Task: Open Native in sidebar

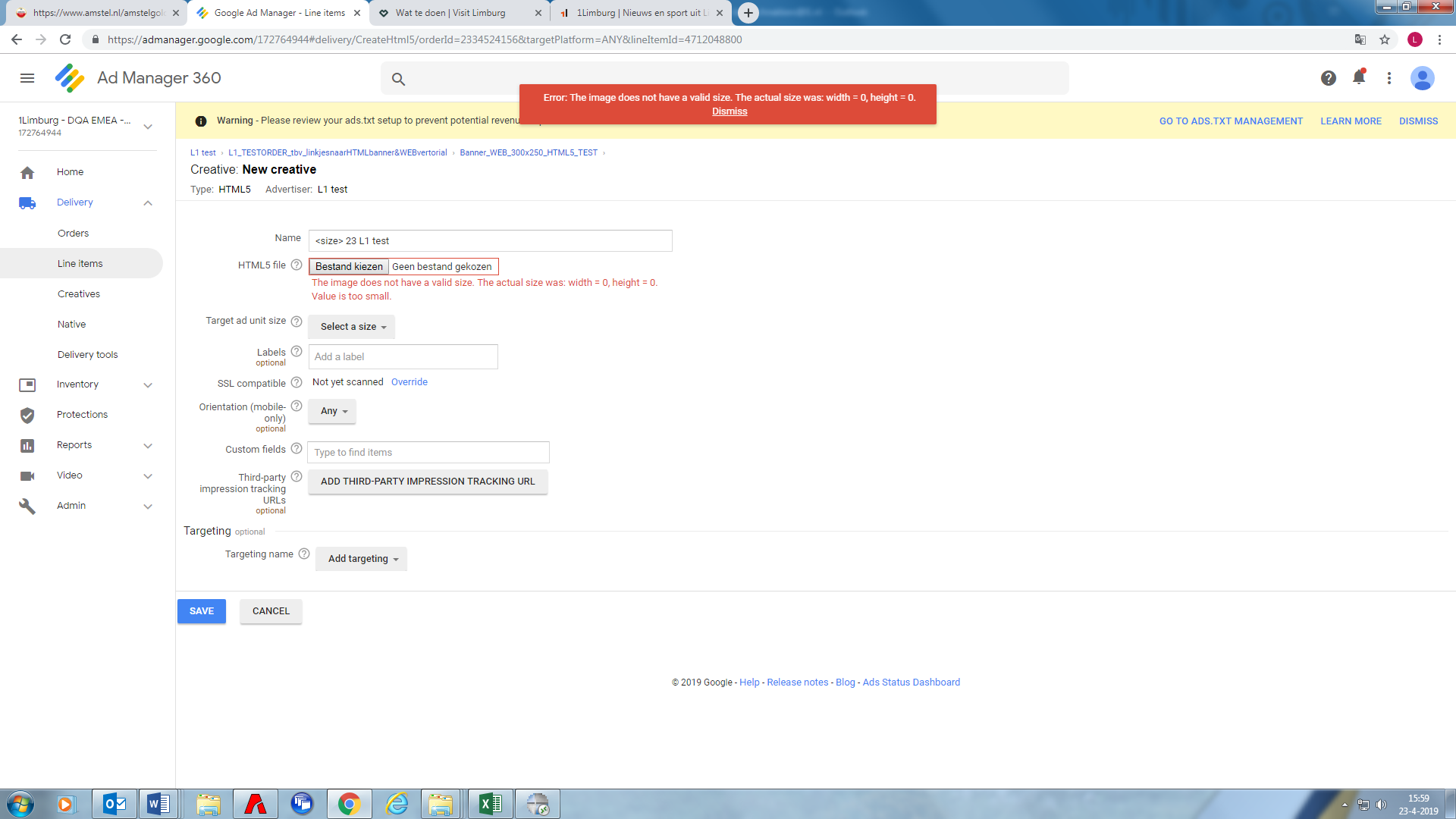Action: [x=71, y=325]
